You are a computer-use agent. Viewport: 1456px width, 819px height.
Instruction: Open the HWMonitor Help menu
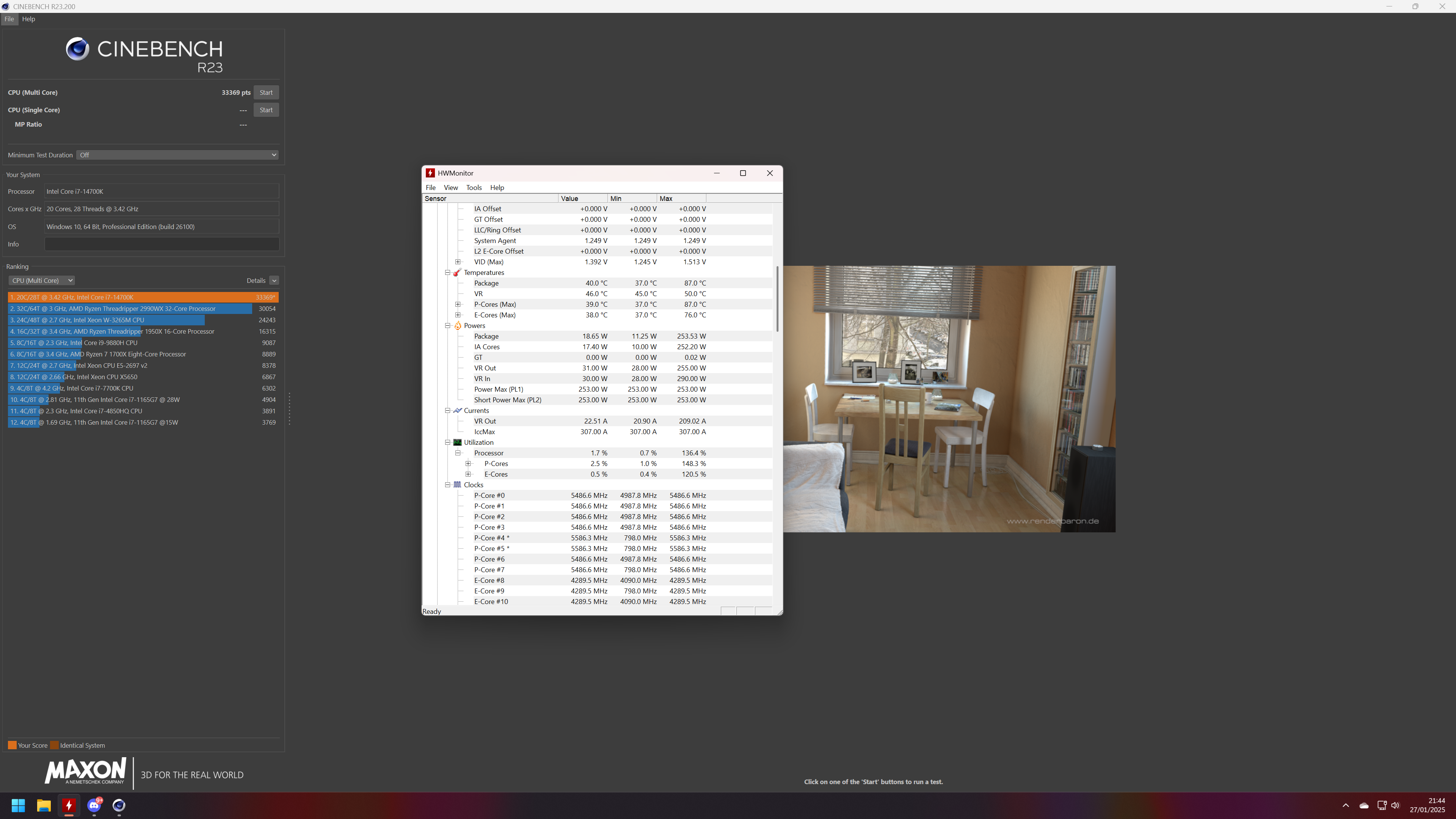click(497, 188)
